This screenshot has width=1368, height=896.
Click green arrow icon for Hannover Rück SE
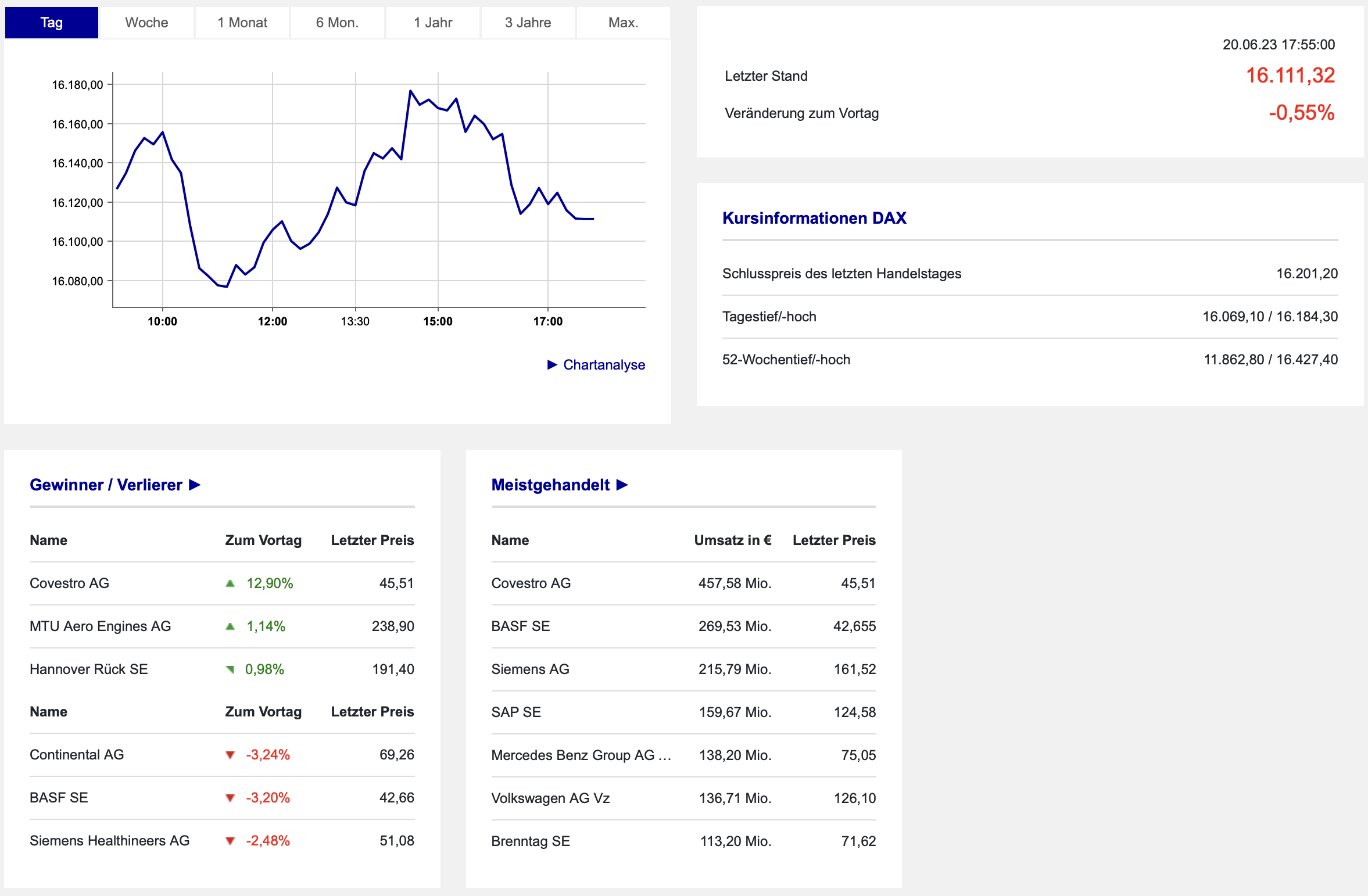(x=230, y=669)
